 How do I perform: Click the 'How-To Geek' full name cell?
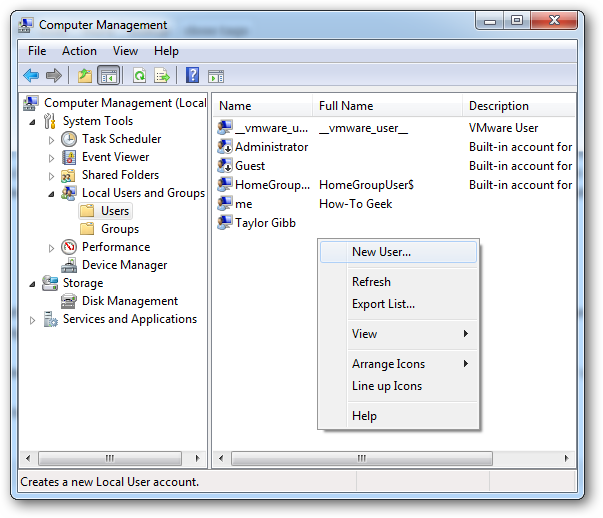point(356,204)
